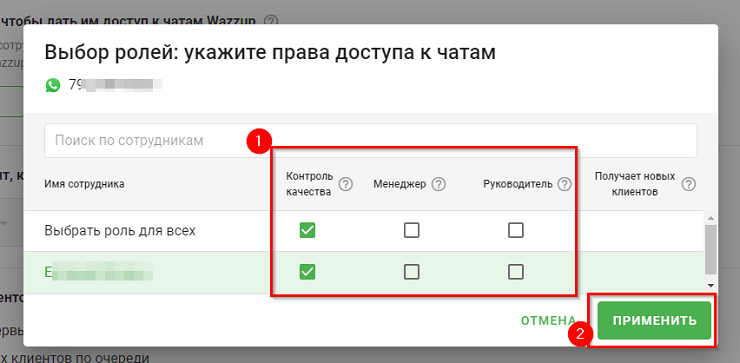Click the ПРИМЕНИТЬ button
Viewport: 740px width, 363px height.
pos(654,321)
